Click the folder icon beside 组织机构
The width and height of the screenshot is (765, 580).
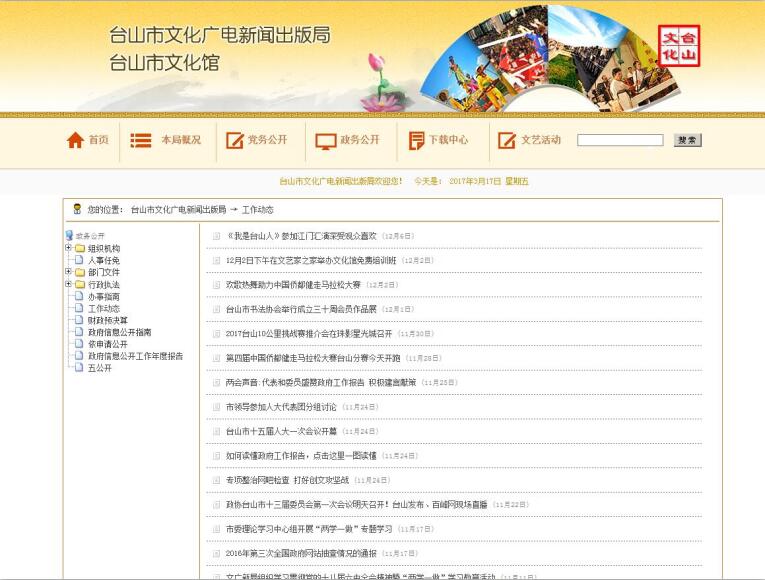pos(79,248)
